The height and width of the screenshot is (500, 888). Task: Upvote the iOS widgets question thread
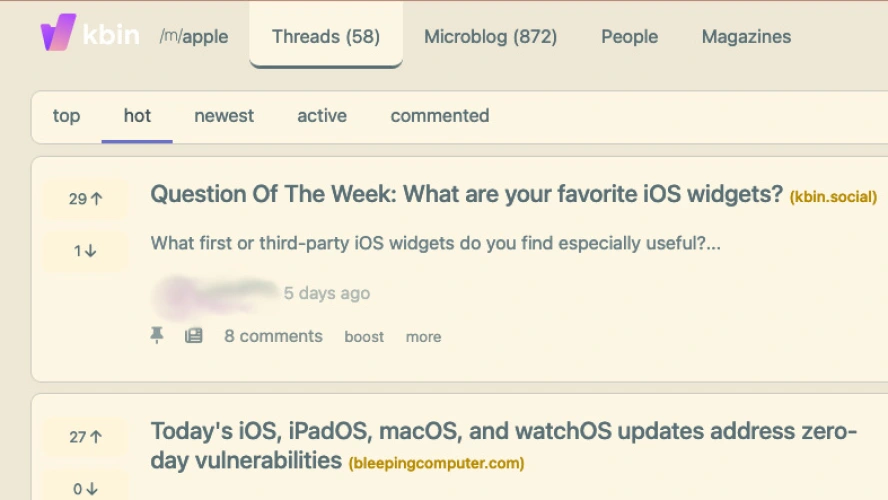tap(86, 199)
